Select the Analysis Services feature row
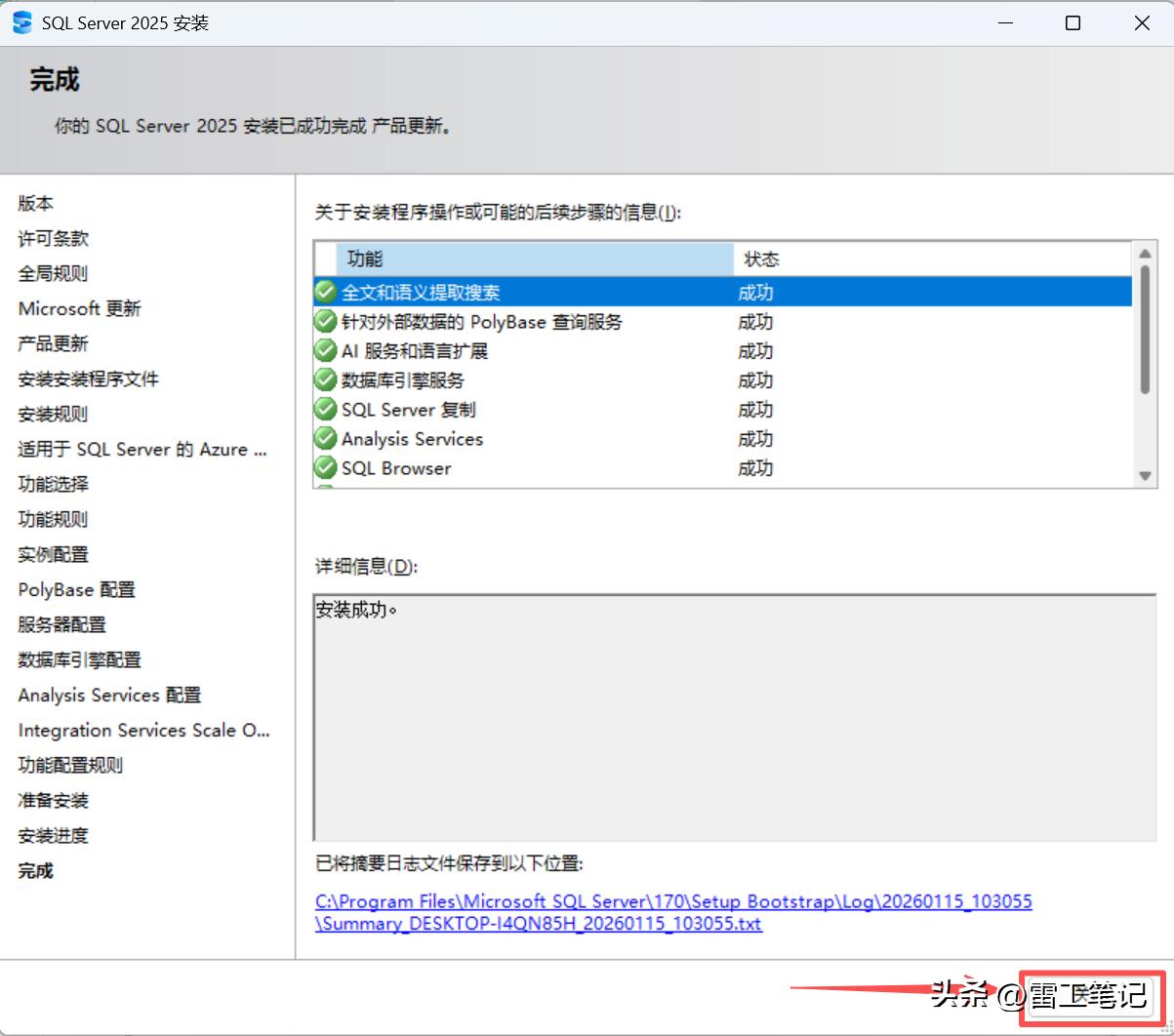 723,438
